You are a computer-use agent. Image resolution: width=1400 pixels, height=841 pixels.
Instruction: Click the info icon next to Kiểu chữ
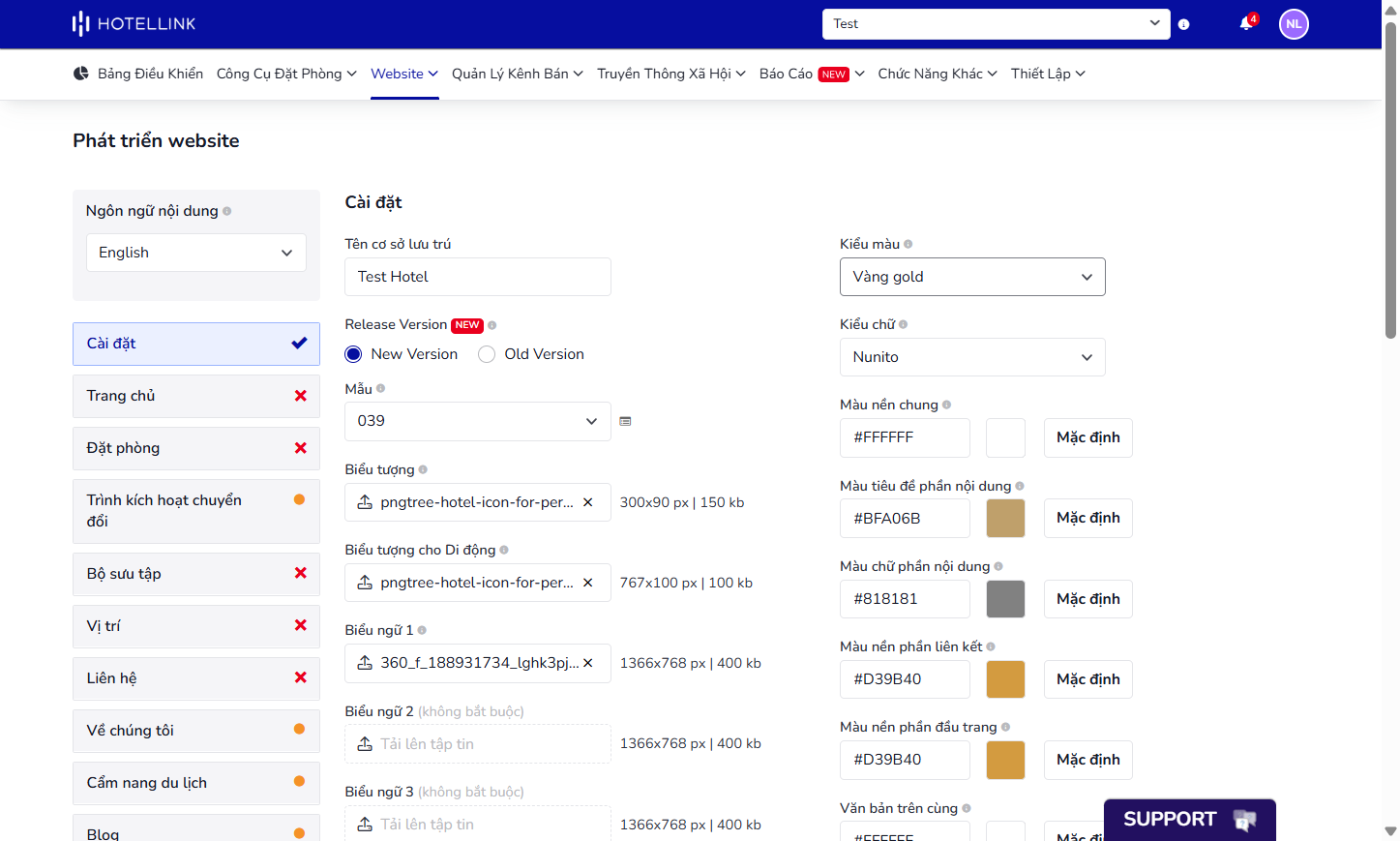point(903,324)
